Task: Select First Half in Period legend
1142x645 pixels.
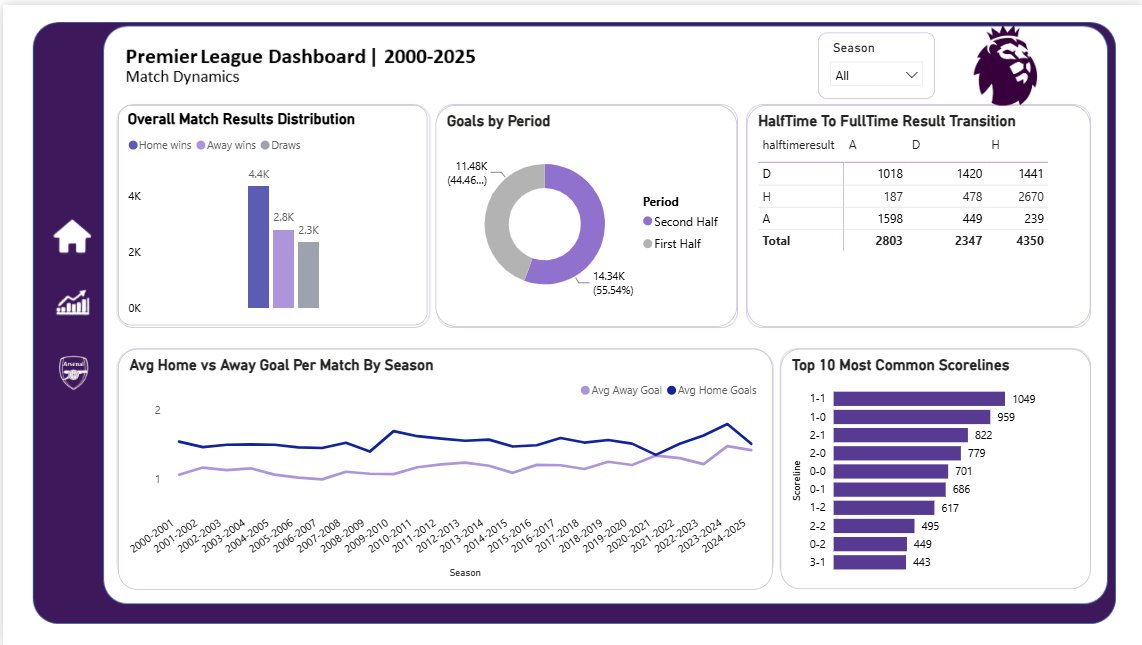Action: [x=672, y=244]
